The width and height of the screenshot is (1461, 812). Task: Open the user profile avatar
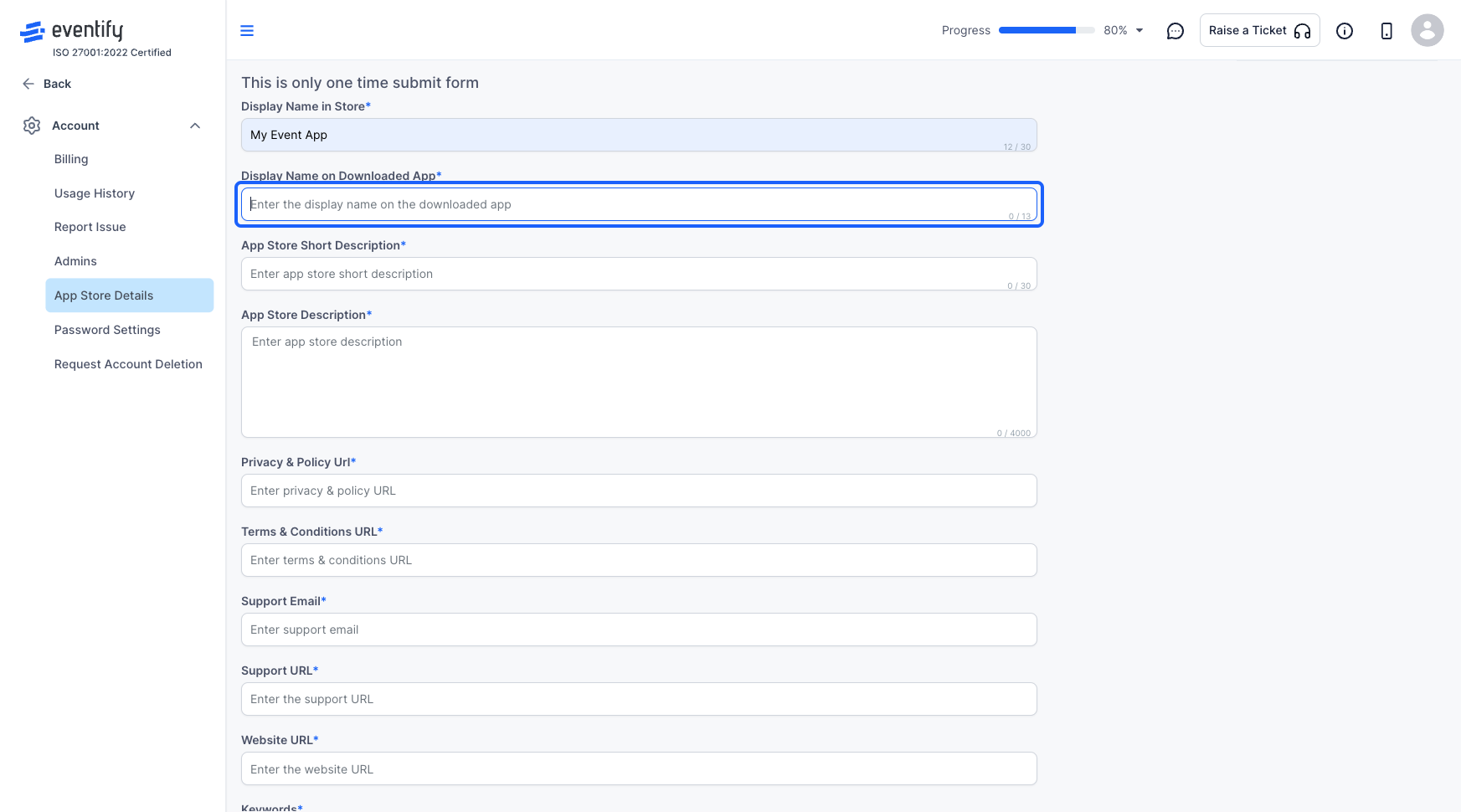1428,30
